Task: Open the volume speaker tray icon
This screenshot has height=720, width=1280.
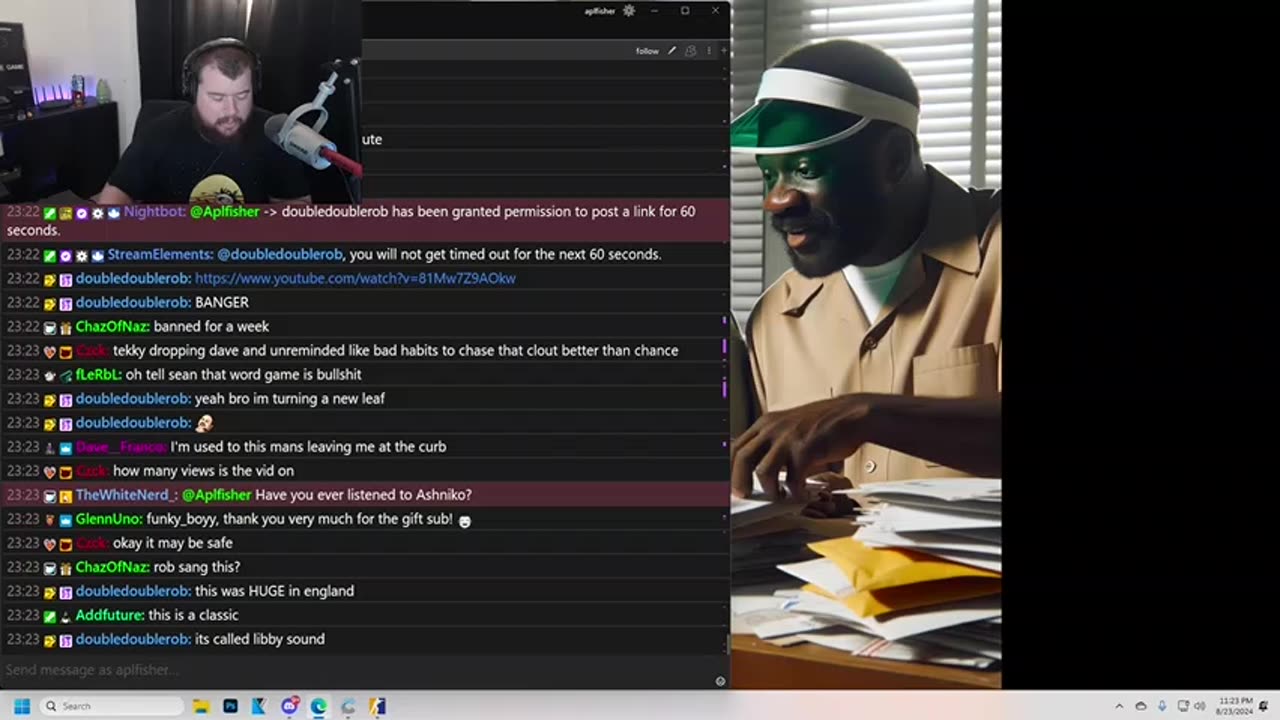Action: (x=1199, y=706)
